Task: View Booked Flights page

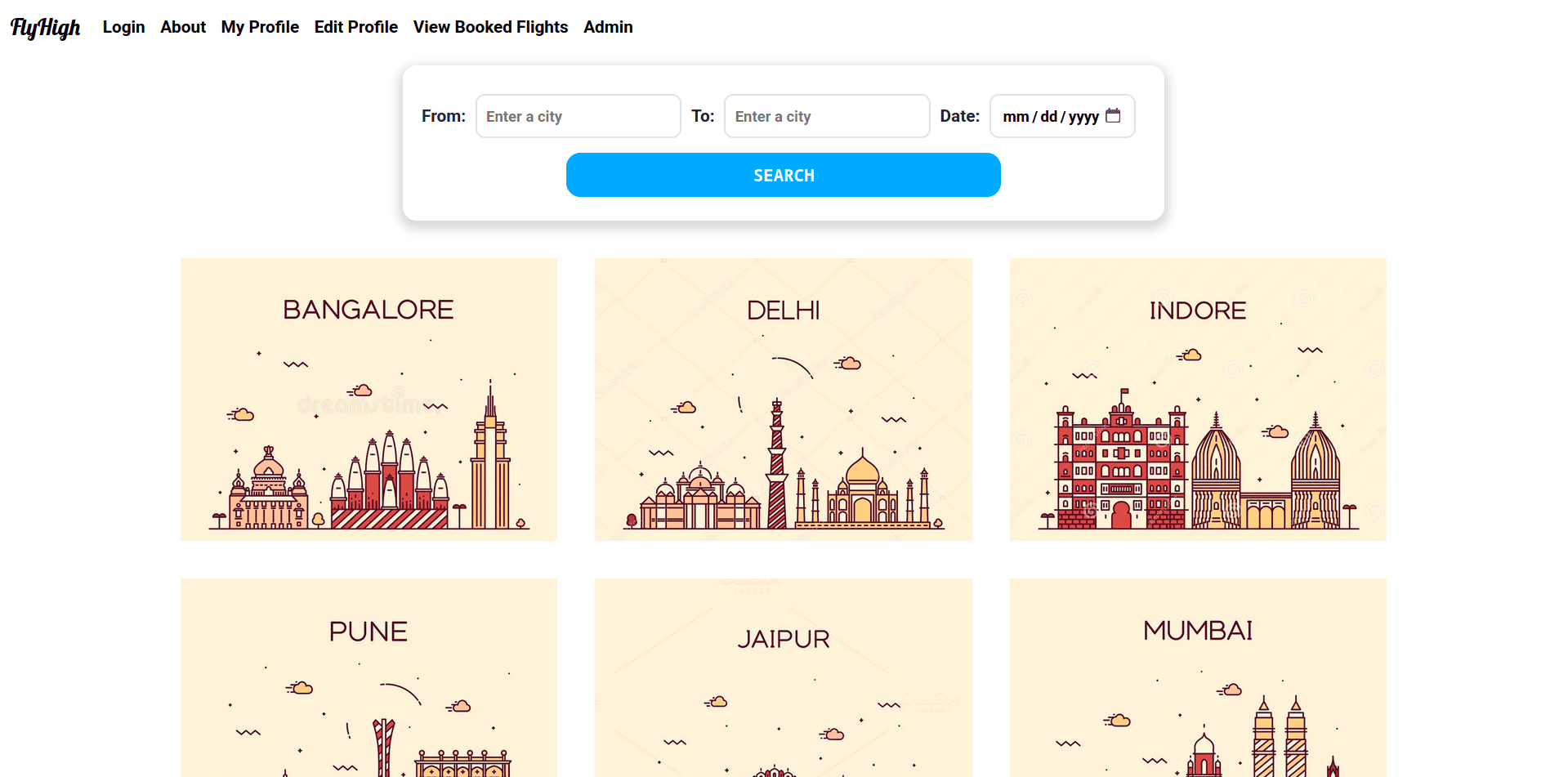Action: pos(490,27)
